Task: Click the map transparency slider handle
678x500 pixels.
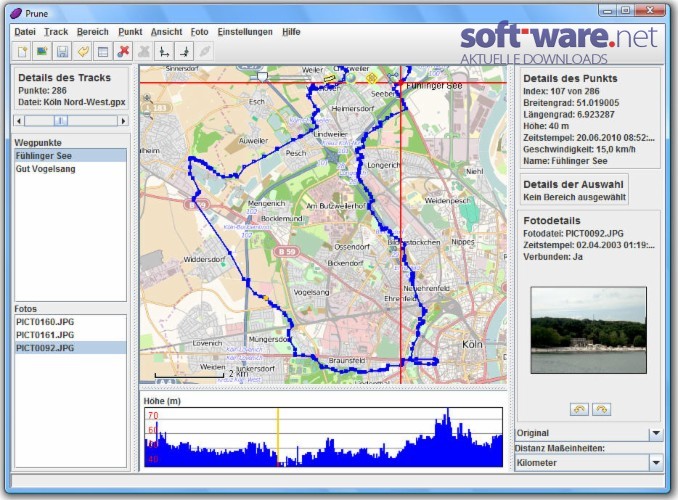Action: tap(262, 77)
